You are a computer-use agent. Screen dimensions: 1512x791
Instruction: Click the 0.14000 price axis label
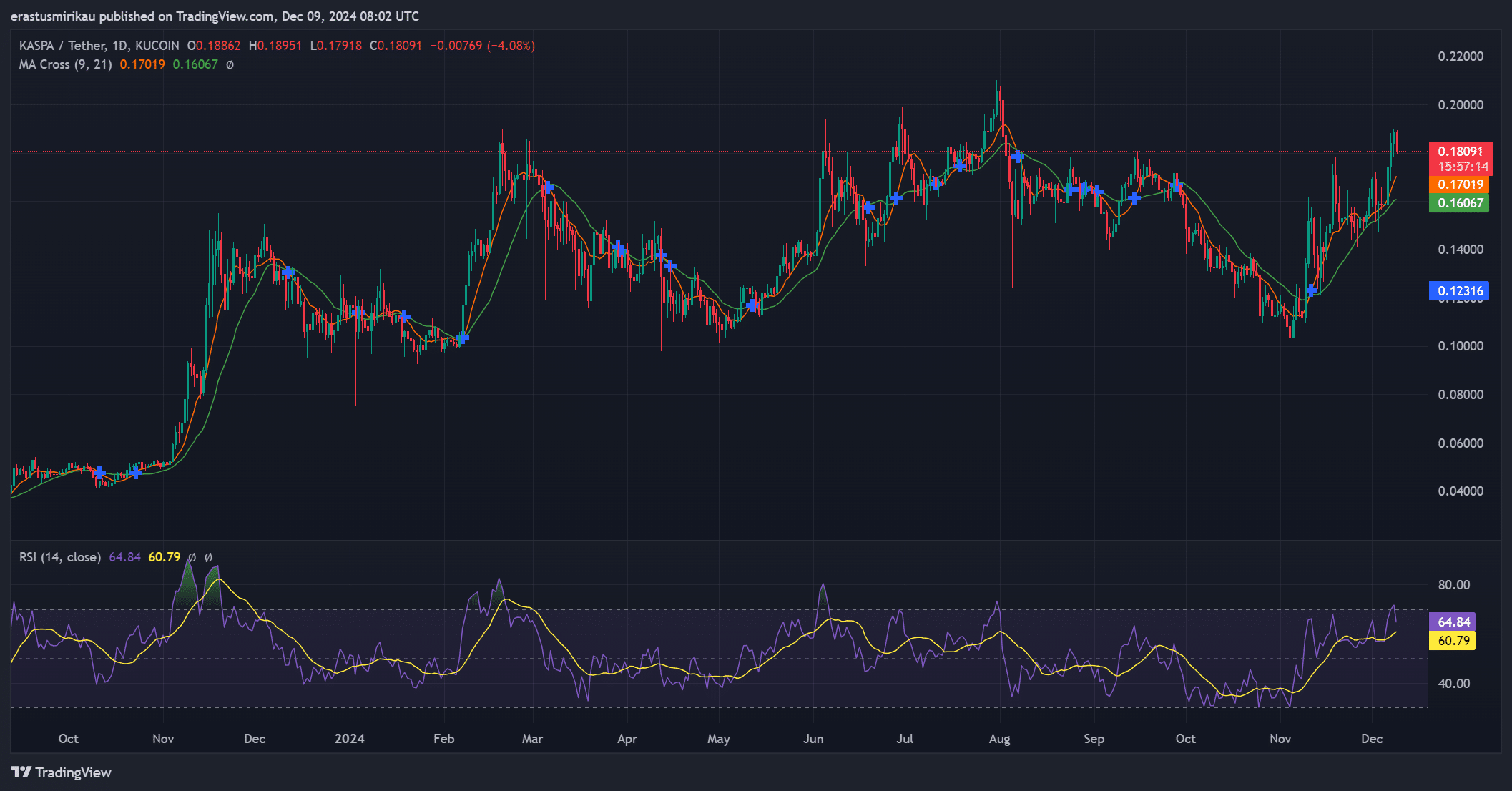click(1461, 250)
